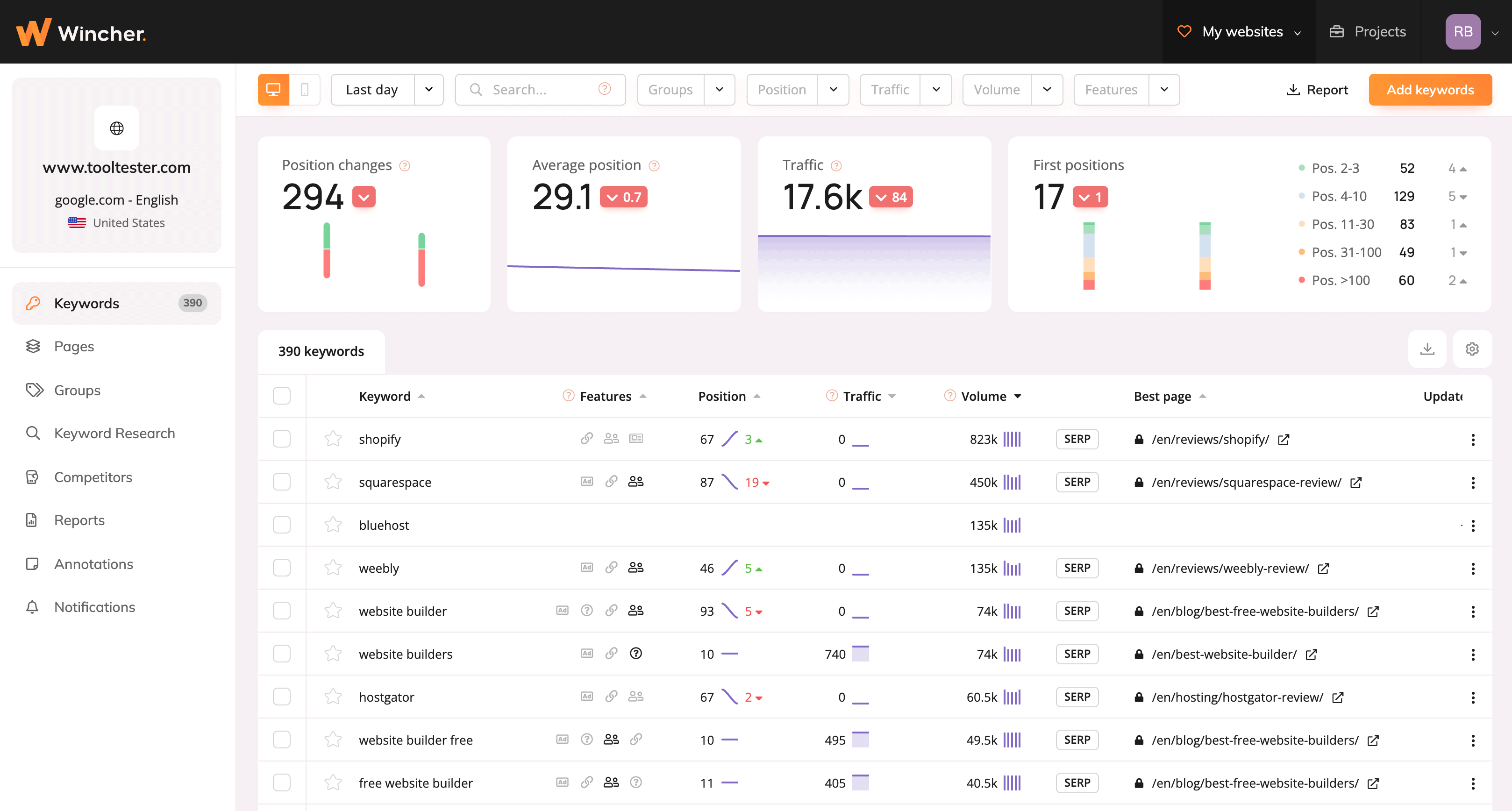This screenshot has height=811, width=1512.
Task: Download the keywords table
Action: click(1427, 349)
